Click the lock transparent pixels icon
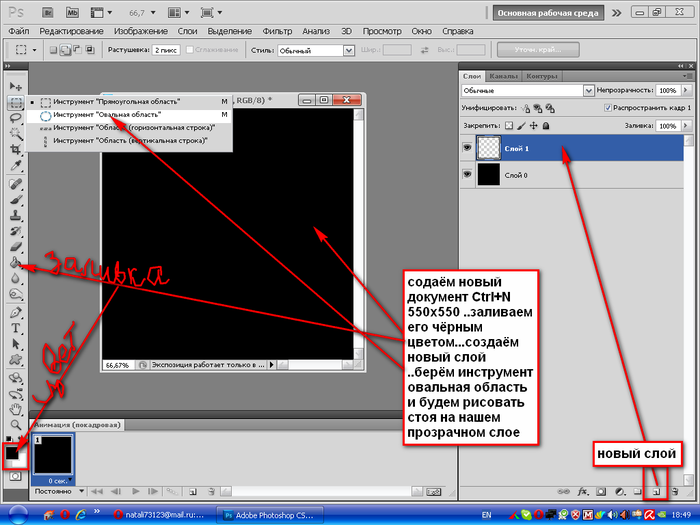This screenshot has width=700, height=525. pyautogui.click(x=508, y=126)
